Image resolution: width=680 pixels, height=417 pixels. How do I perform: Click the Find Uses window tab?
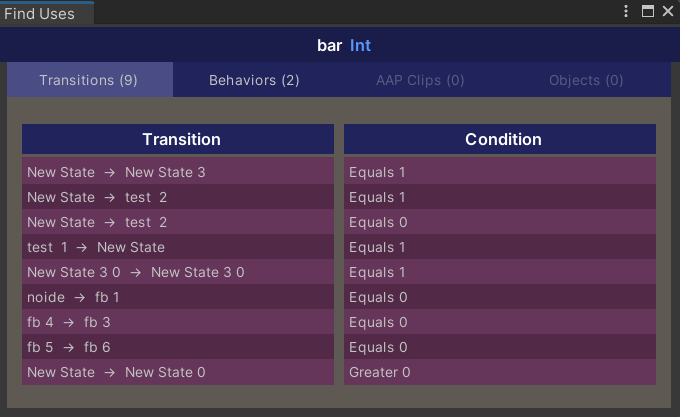click(46, 13)
